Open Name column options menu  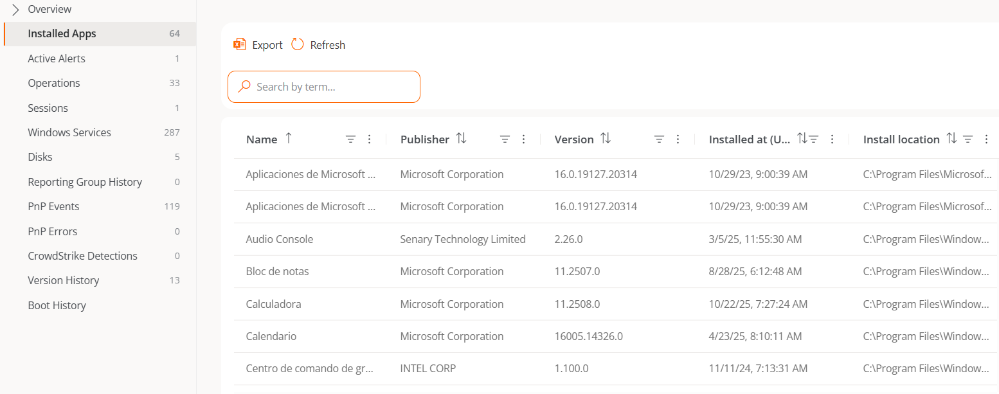pyautogui.click(x=369, y=139)
